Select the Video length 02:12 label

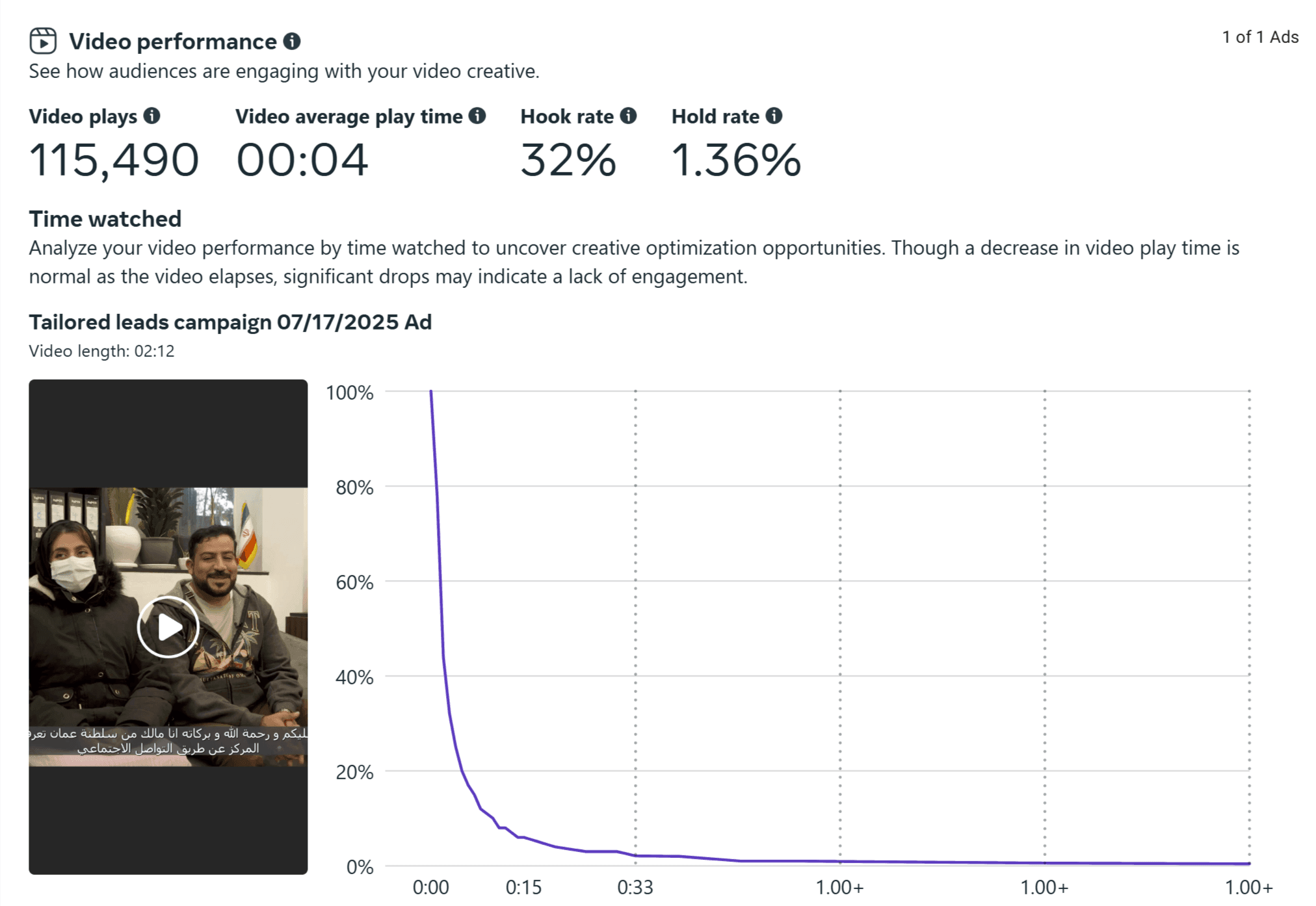101,351
